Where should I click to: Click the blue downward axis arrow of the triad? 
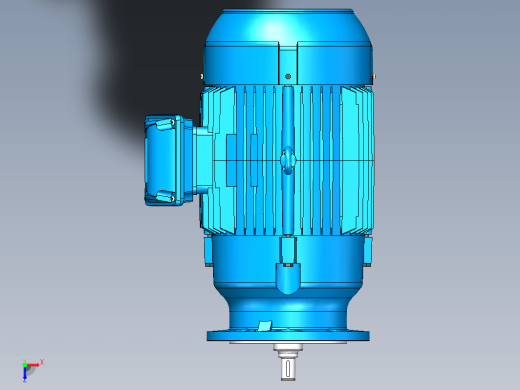(x=25, y=374)
